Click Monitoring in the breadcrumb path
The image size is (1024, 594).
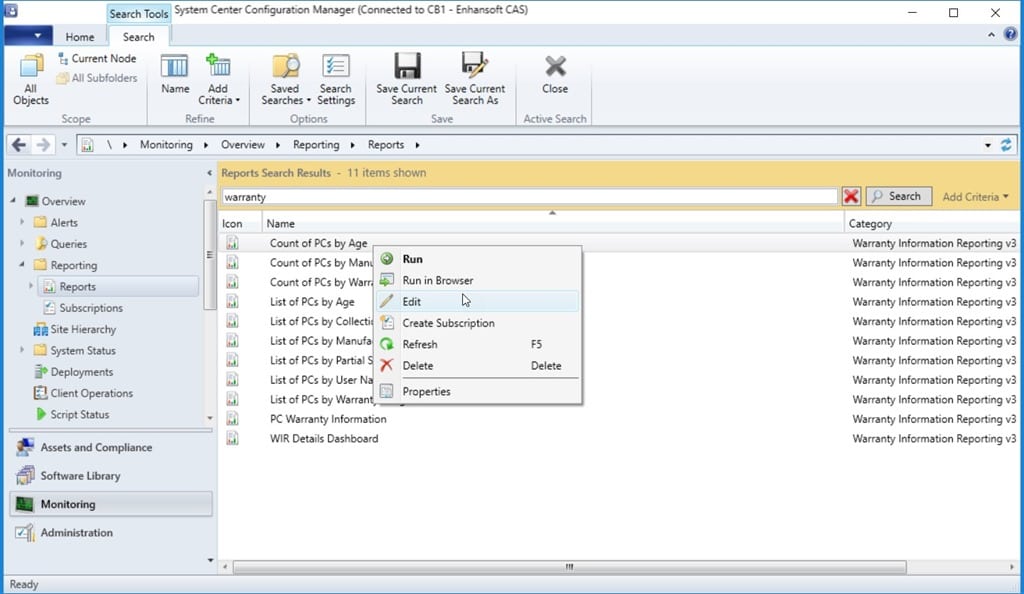(166, 145)
